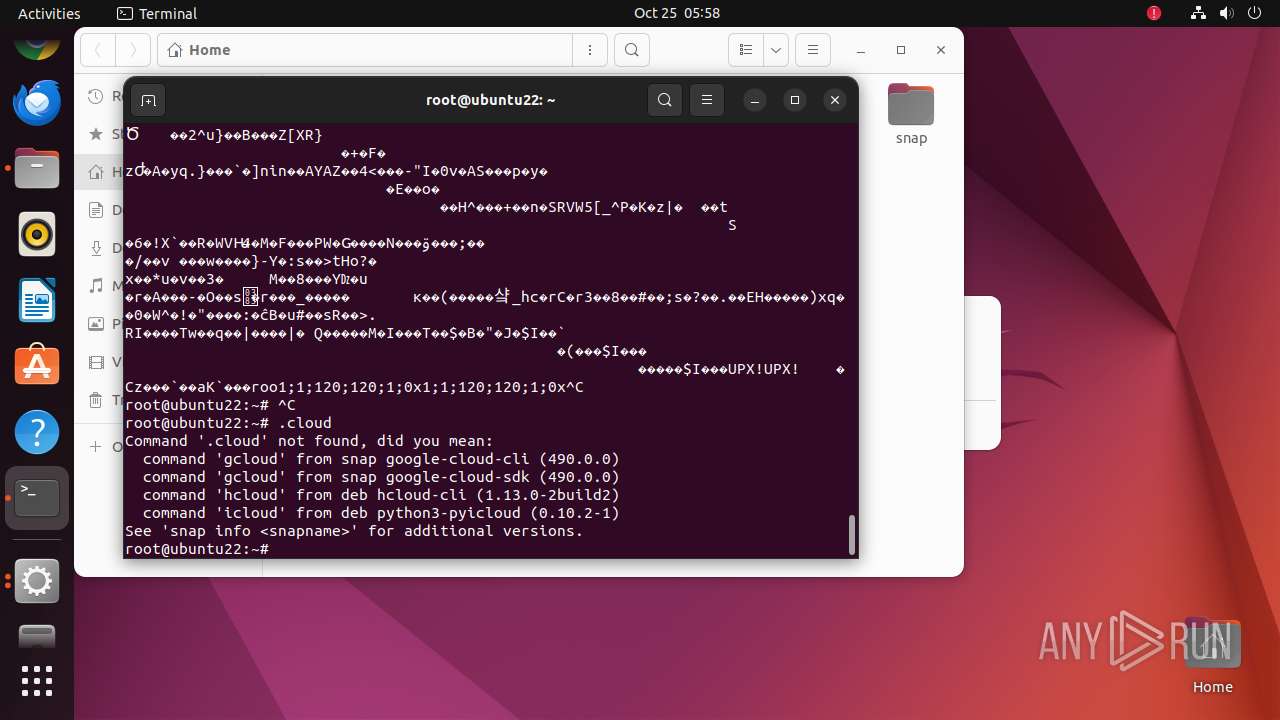Minimize the terminal window
1280x720 pixels.
[755, 100]
